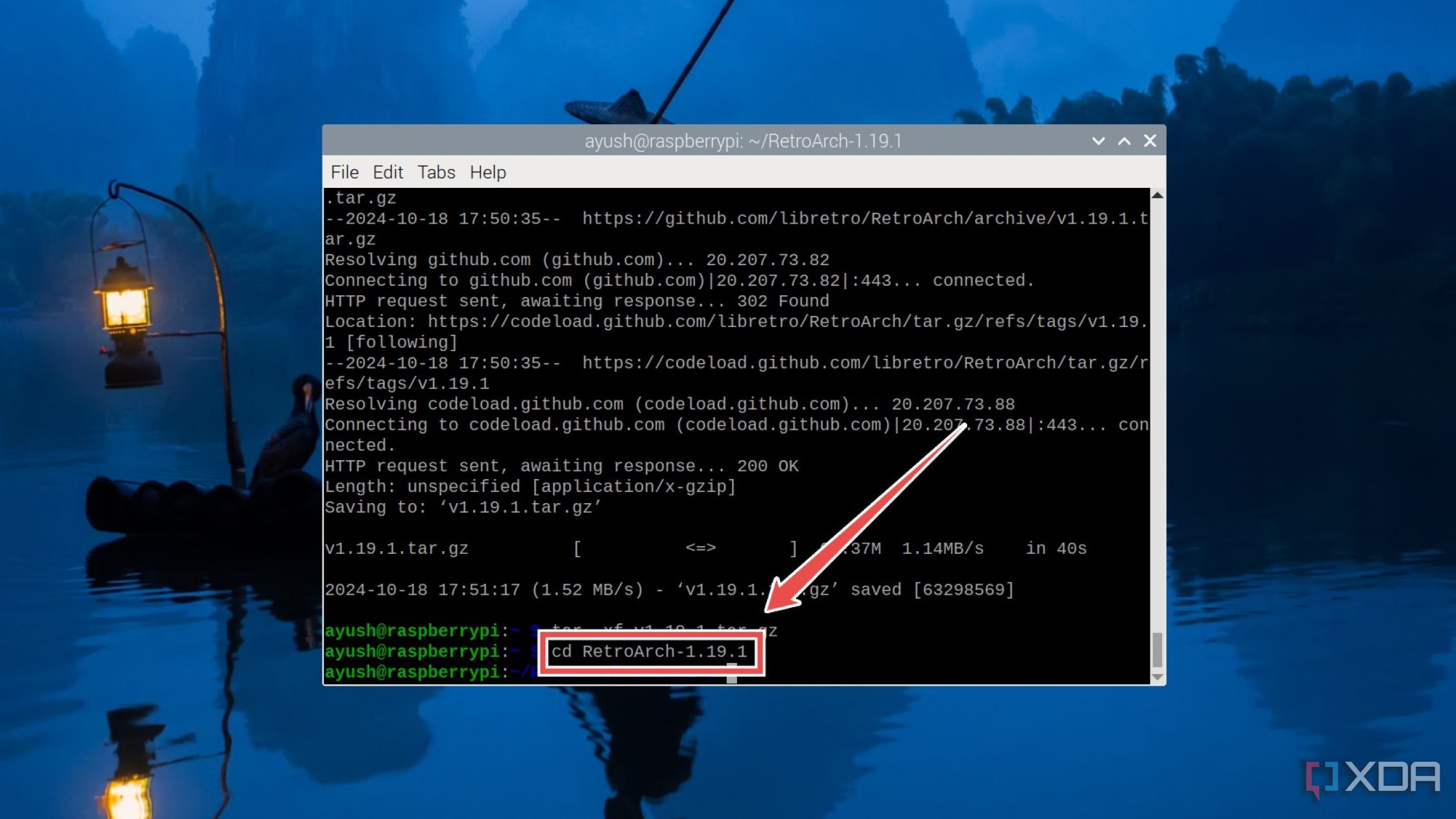Click the scroll up arrow icon
Image resolution: width=1456 pixels, height=819 pixels.
point(1155,194)
